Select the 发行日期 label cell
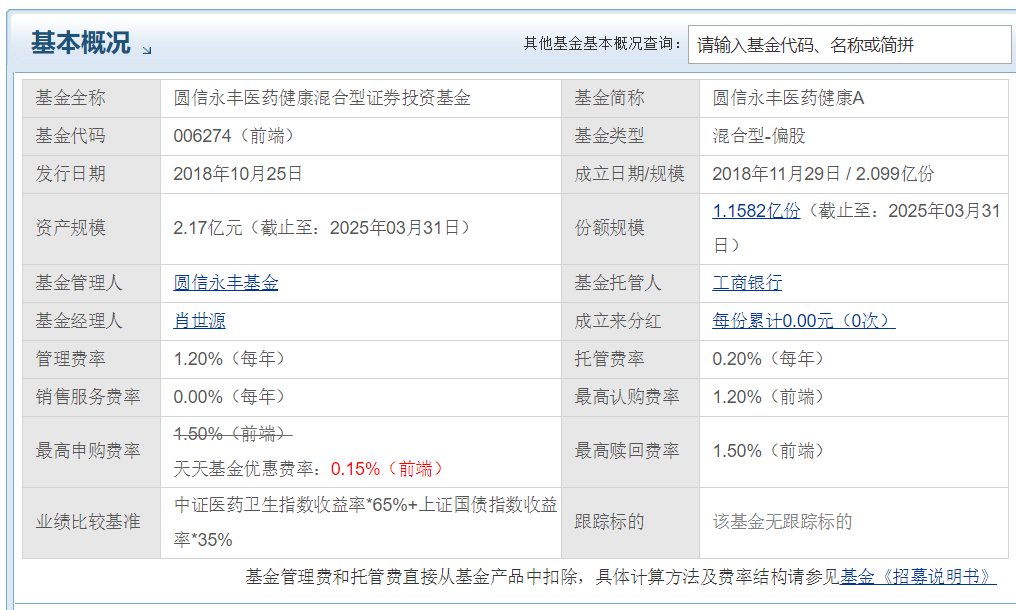1016x610 pixels. click(x=91, y=174)
